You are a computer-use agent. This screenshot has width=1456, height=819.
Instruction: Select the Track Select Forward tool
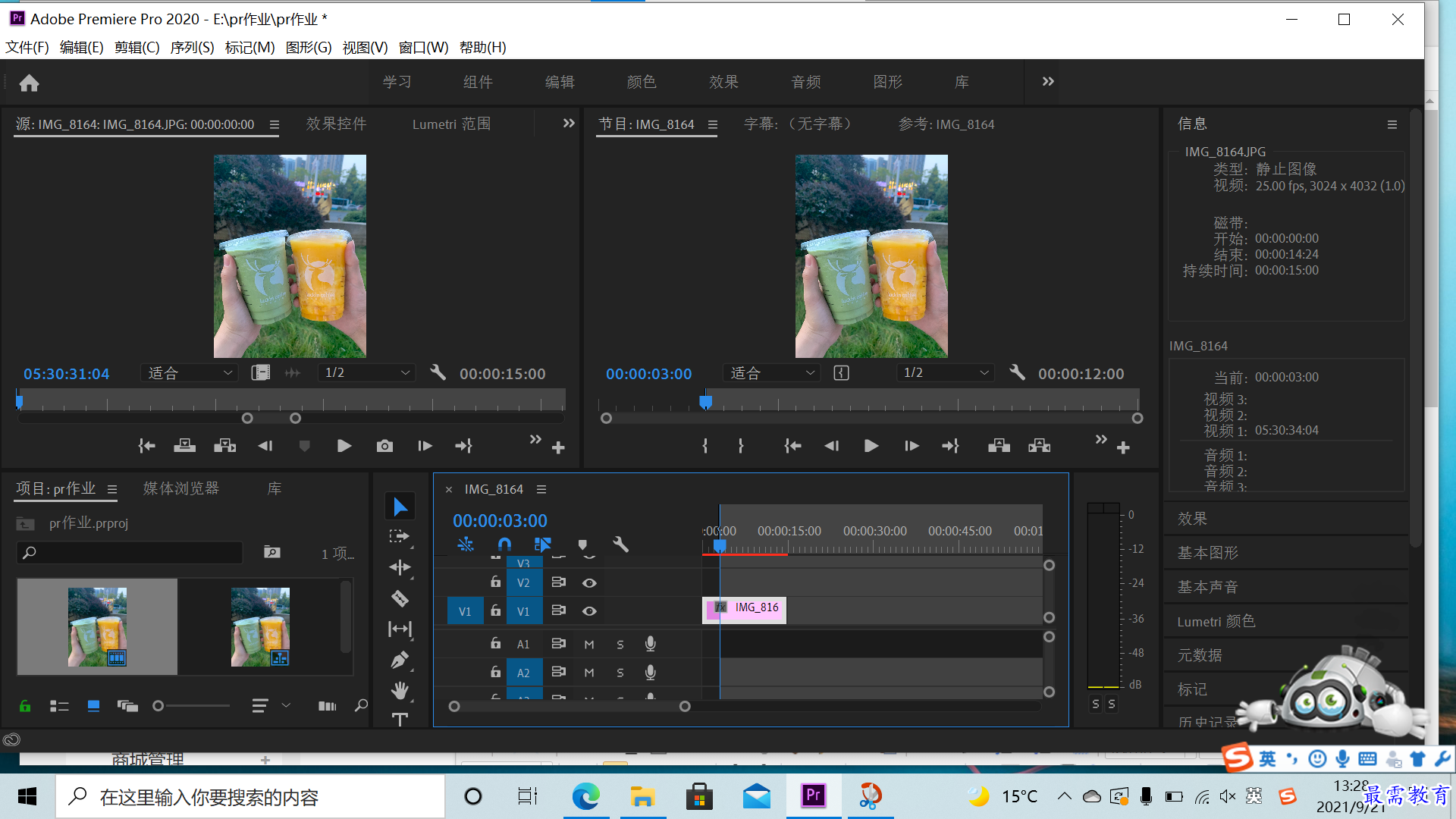coord(400,537)
